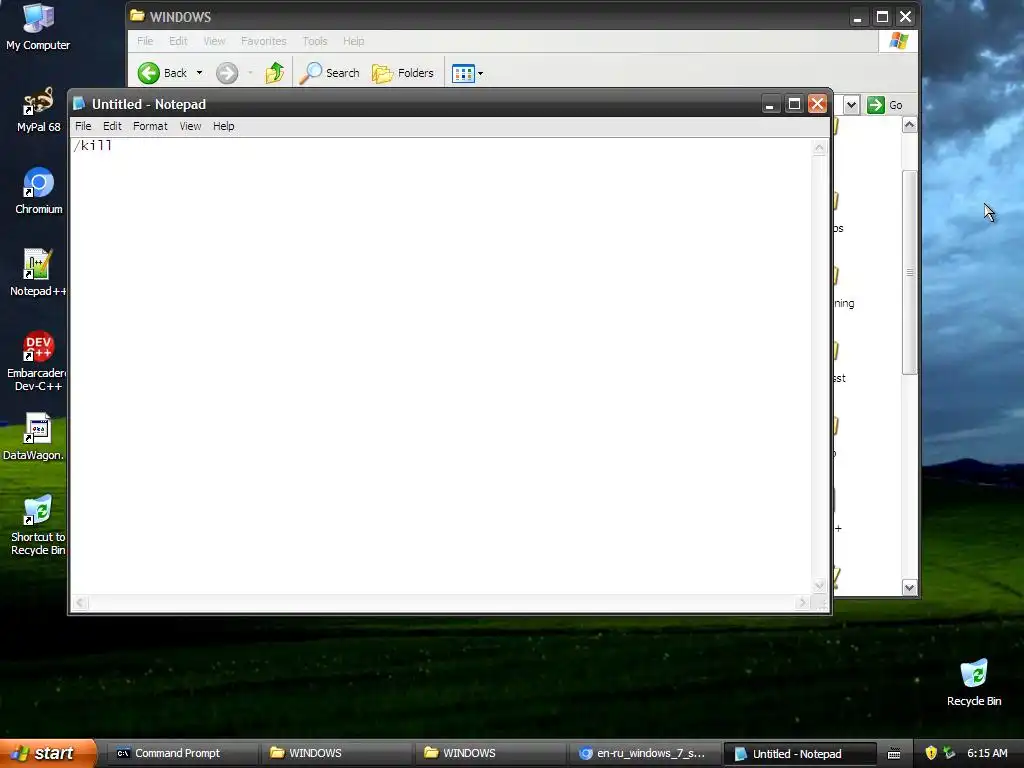
Task: Click clock showing 6:15 AM
Action: pos(987,753)
